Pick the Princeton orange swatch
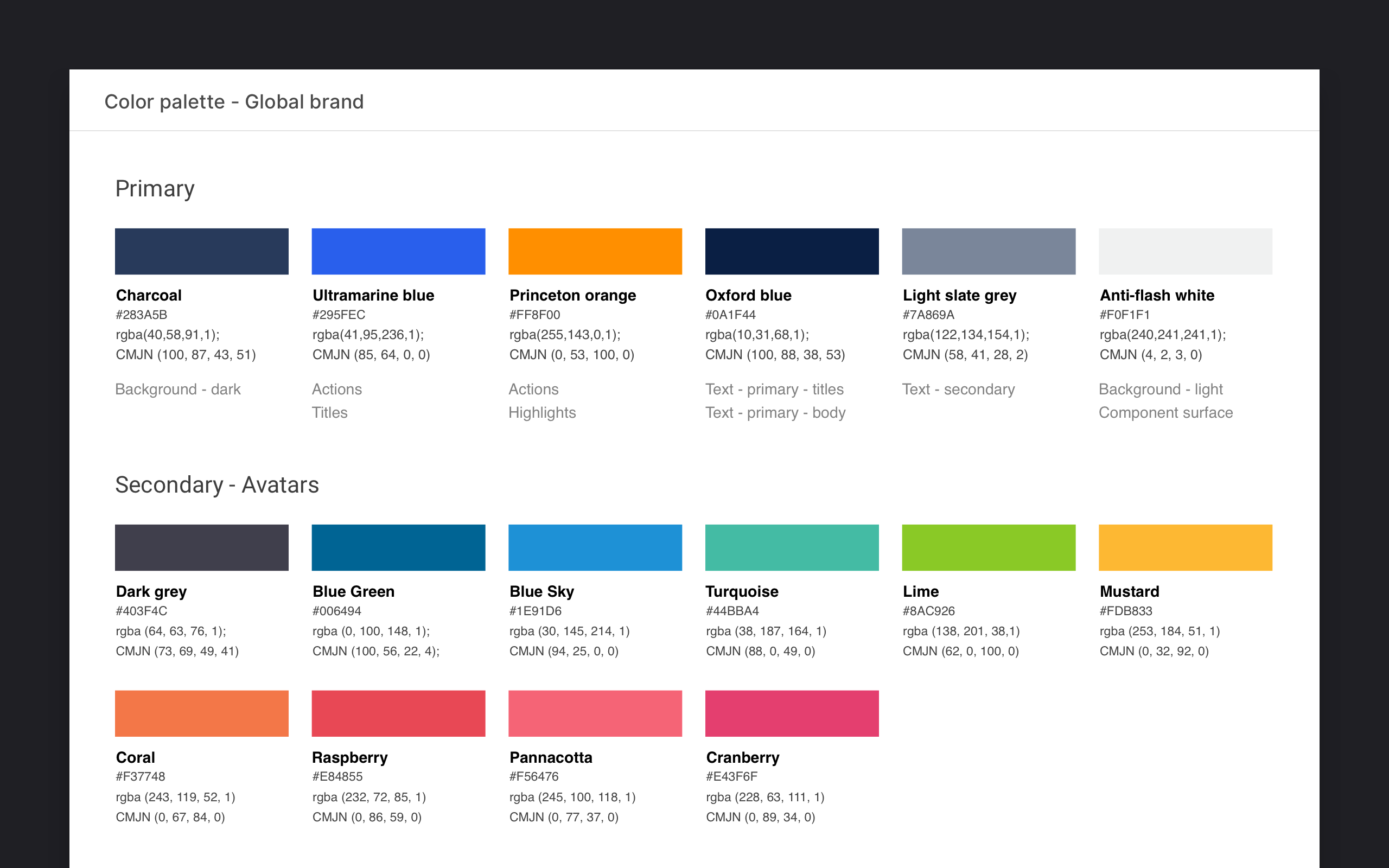1389x868 pixels. click(595, 251)
